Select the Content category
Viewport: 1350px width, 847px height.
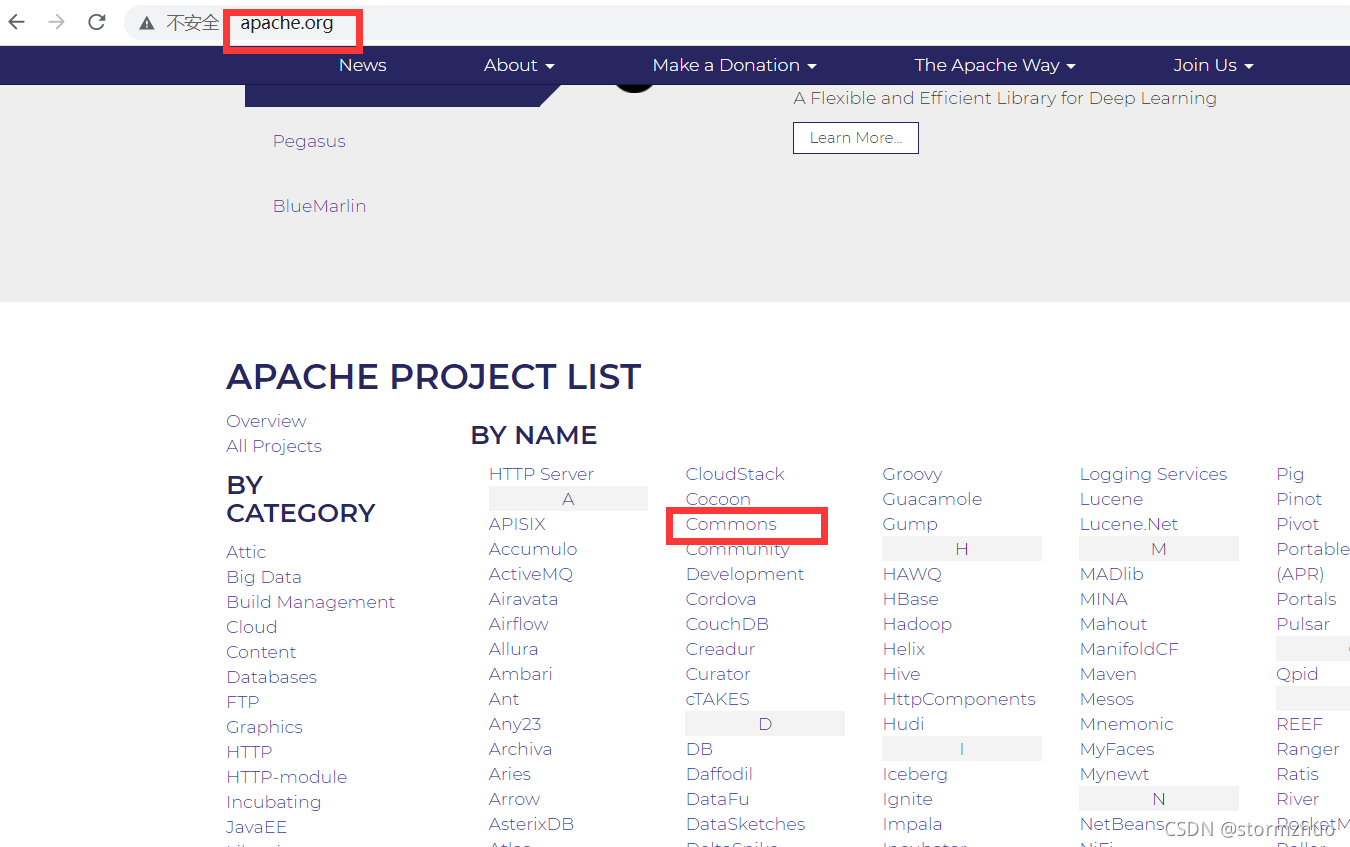pos(261,652)
